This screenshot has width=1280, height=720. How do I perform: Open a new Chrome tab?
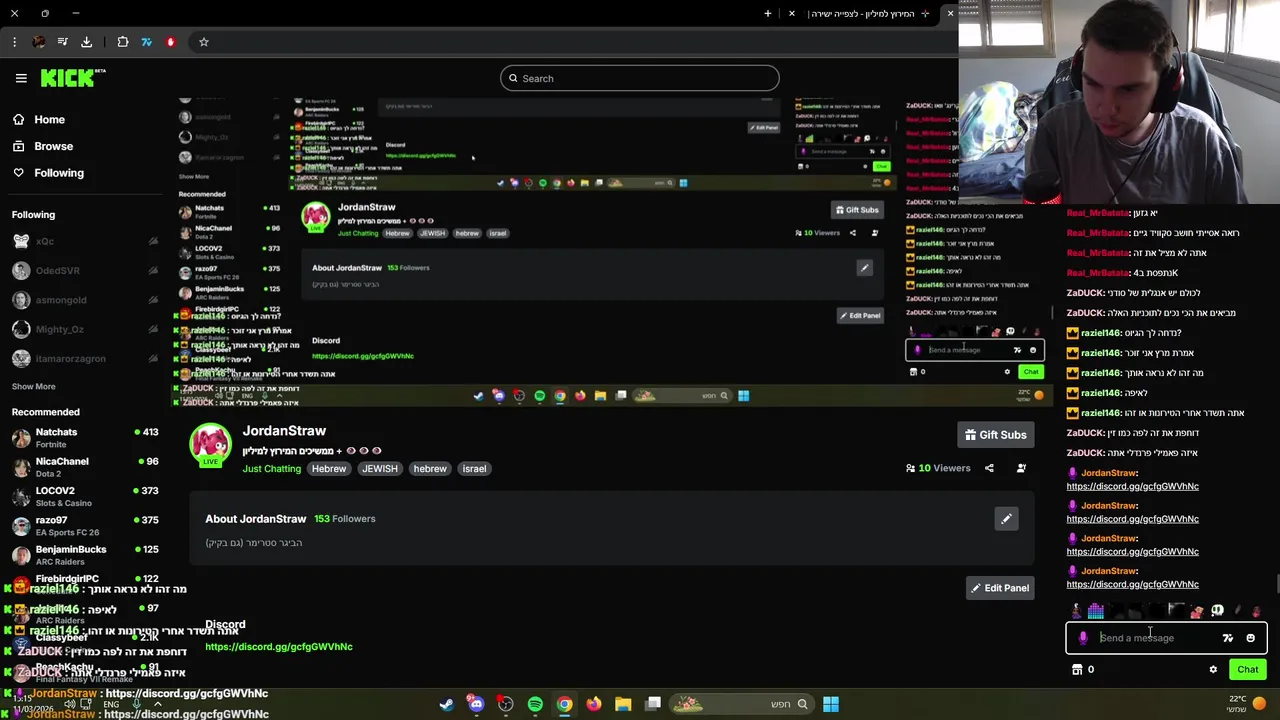point(768,13)
